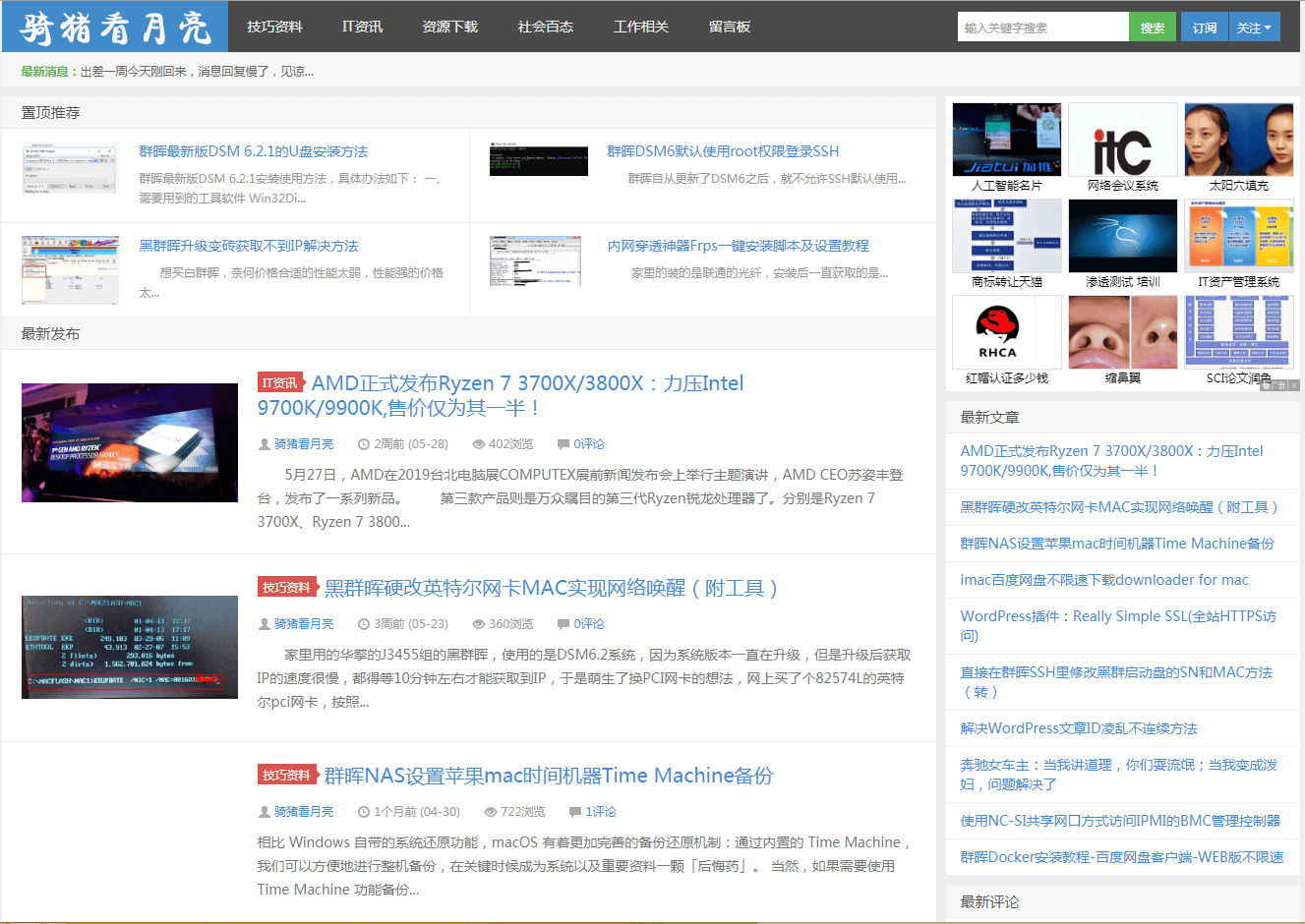
Task: Click the user icon beside 骑猪看月亮 on AMD article
Action: pyautogui.click(x=266, y=444)
